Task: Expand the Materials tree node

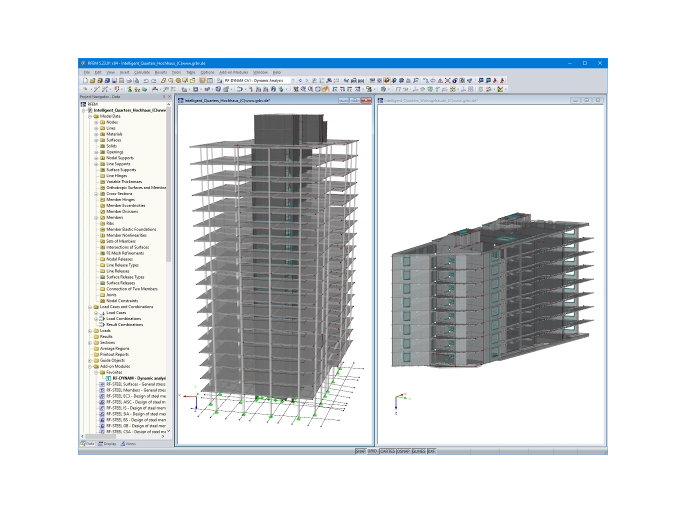Action: 96,134
